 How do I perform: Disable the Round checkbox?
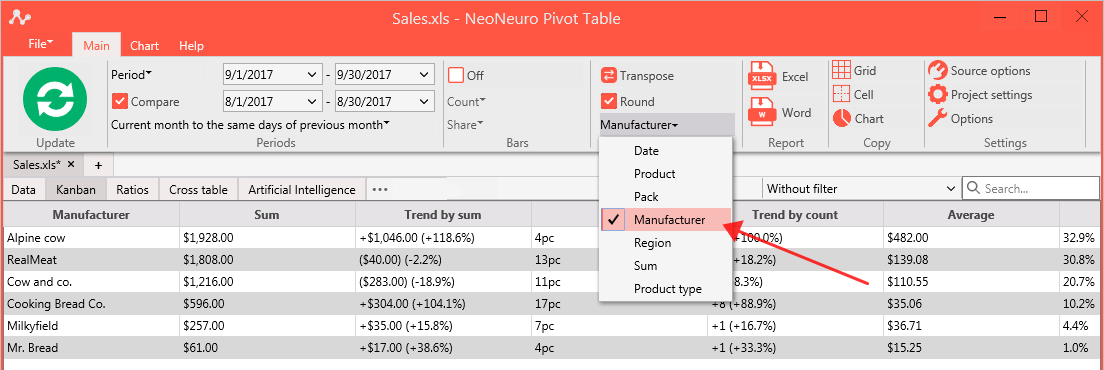(608, 101)
